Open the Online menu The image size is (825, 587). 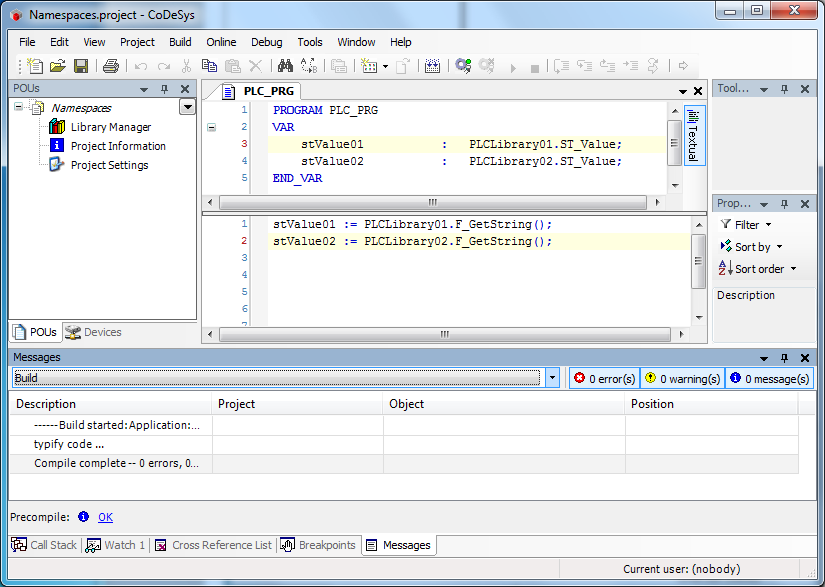click(221, 42)
